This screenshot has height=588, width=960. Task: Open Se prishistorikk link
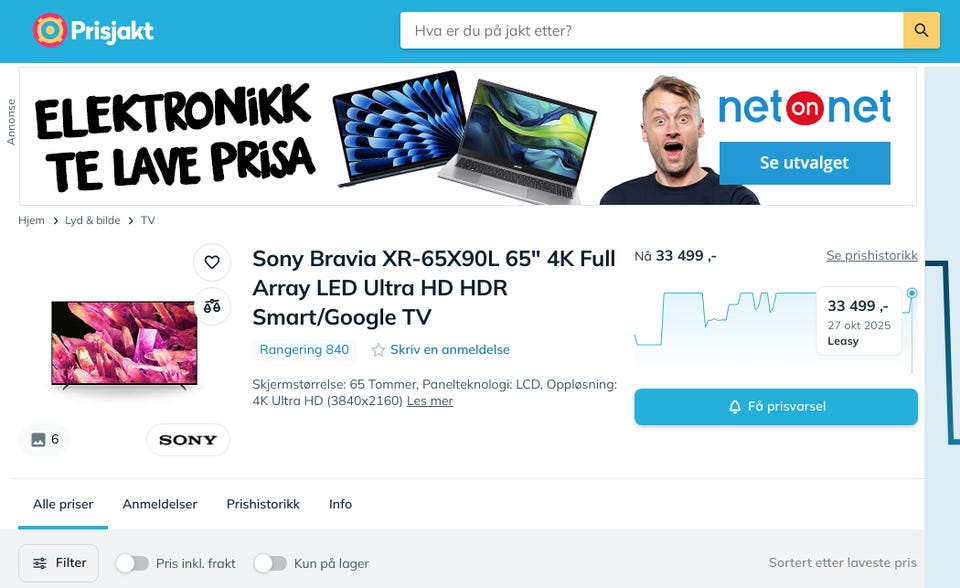(872, 255)
